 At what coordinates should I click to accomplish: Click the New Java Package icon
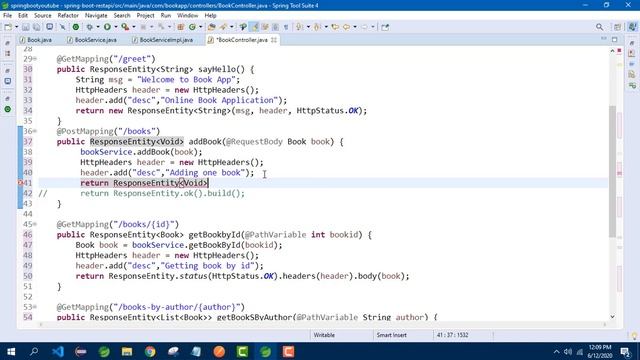pyautogui.click(x=180, y=27)
